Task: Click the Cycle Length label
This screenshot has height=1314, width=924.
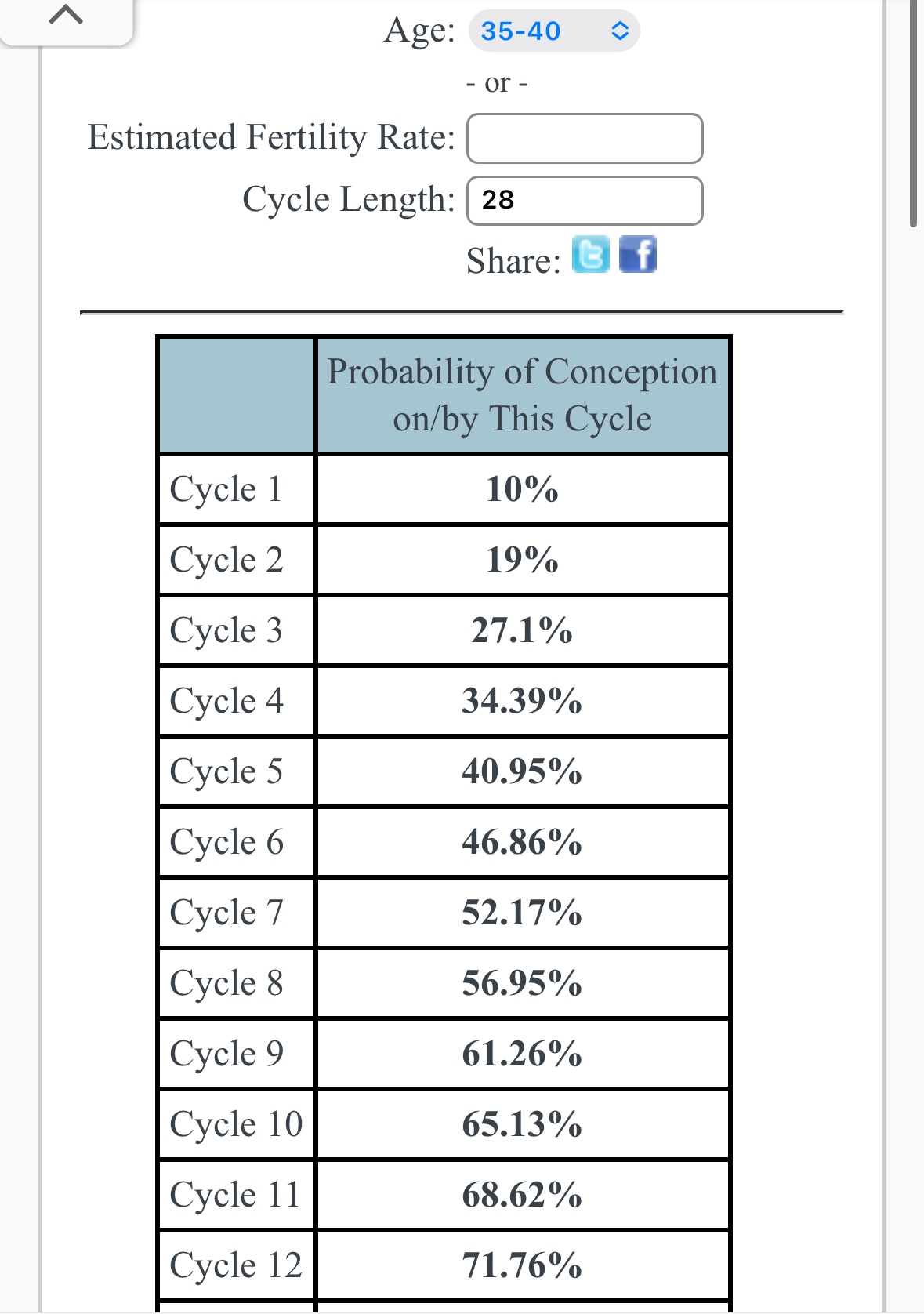Action: click(x=348, y=200)
